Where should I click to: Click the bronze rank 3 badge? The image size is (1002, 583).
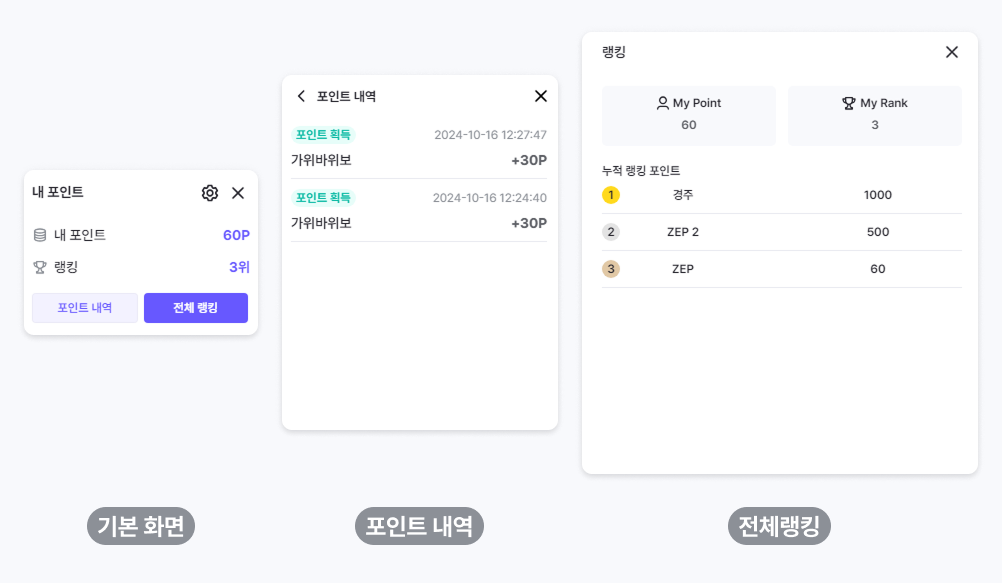(x=611, y=269)
